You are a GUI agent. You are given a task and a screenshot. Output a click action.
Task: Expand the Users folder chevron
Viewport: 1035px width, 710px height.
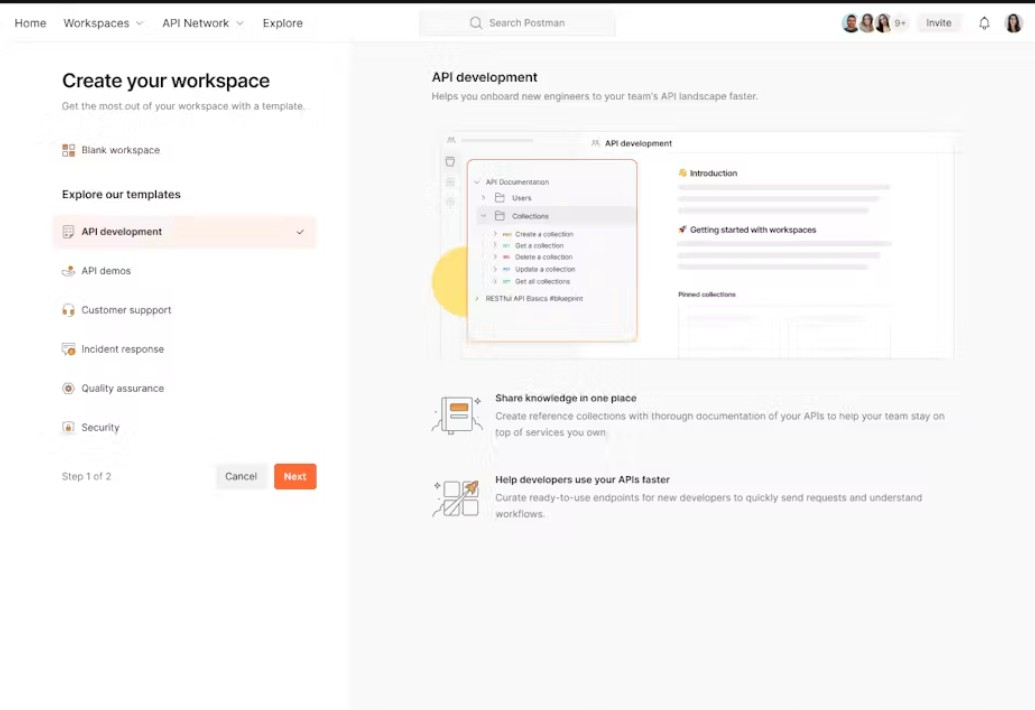[484, 197]
